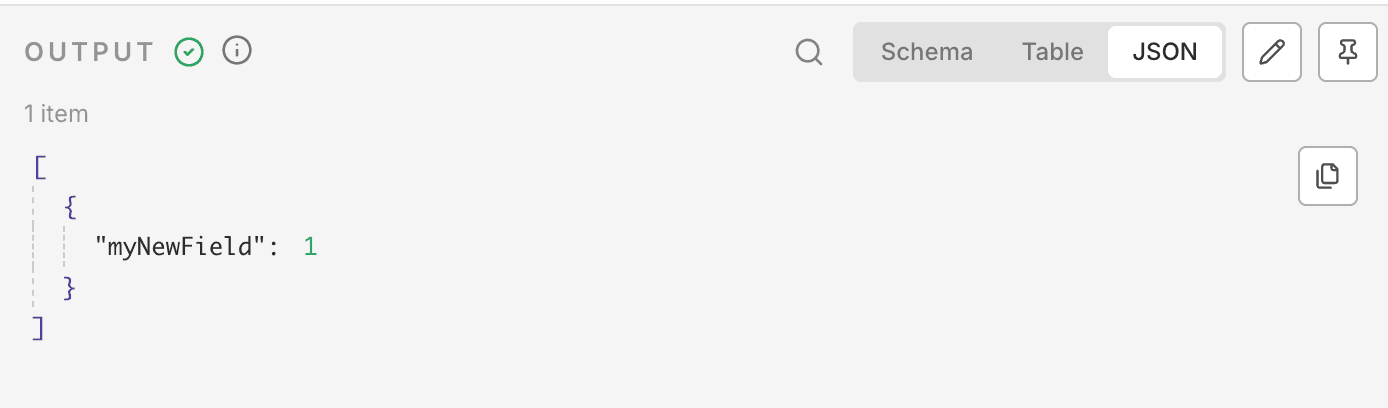This screenshot has height=408, width=1388.
Task: Switch to the Schema view
Action: (926, 52)
